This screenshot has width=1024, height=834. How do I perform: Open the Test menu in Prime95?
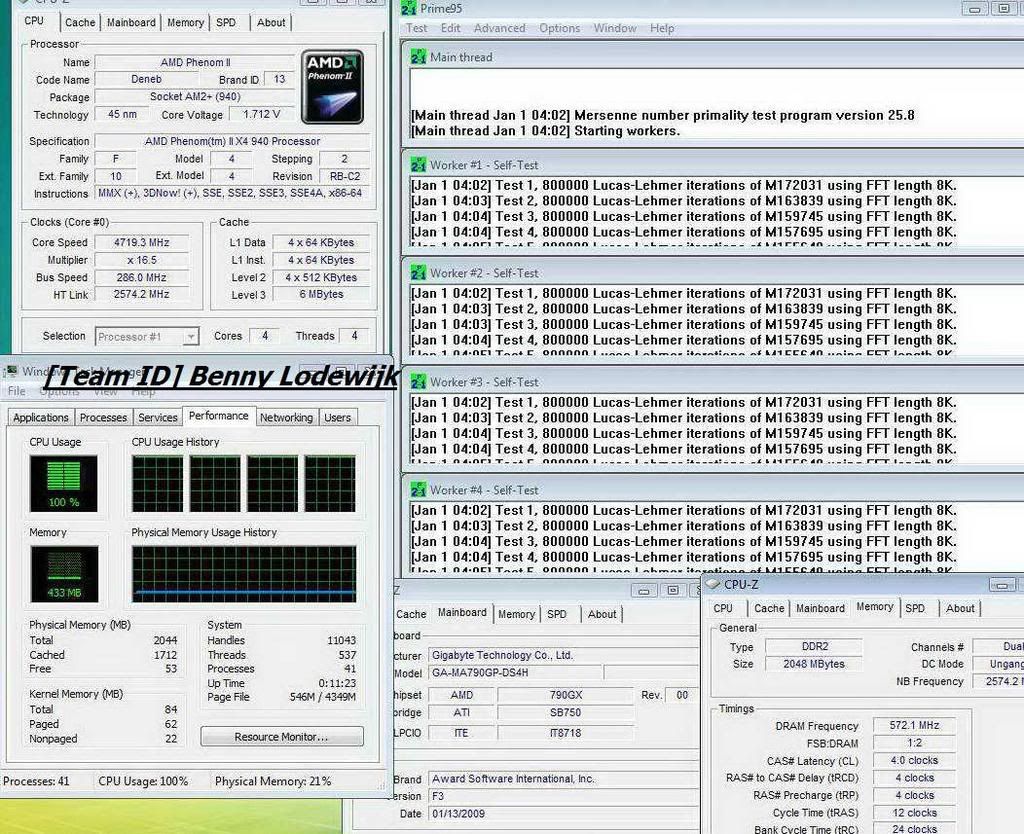(417, 28)
